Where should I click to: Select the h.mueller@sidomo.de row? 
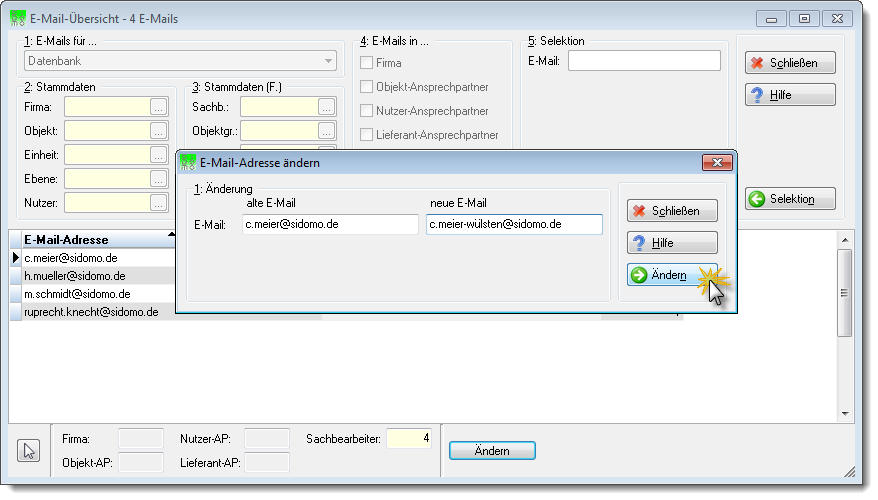click(92, 276)
